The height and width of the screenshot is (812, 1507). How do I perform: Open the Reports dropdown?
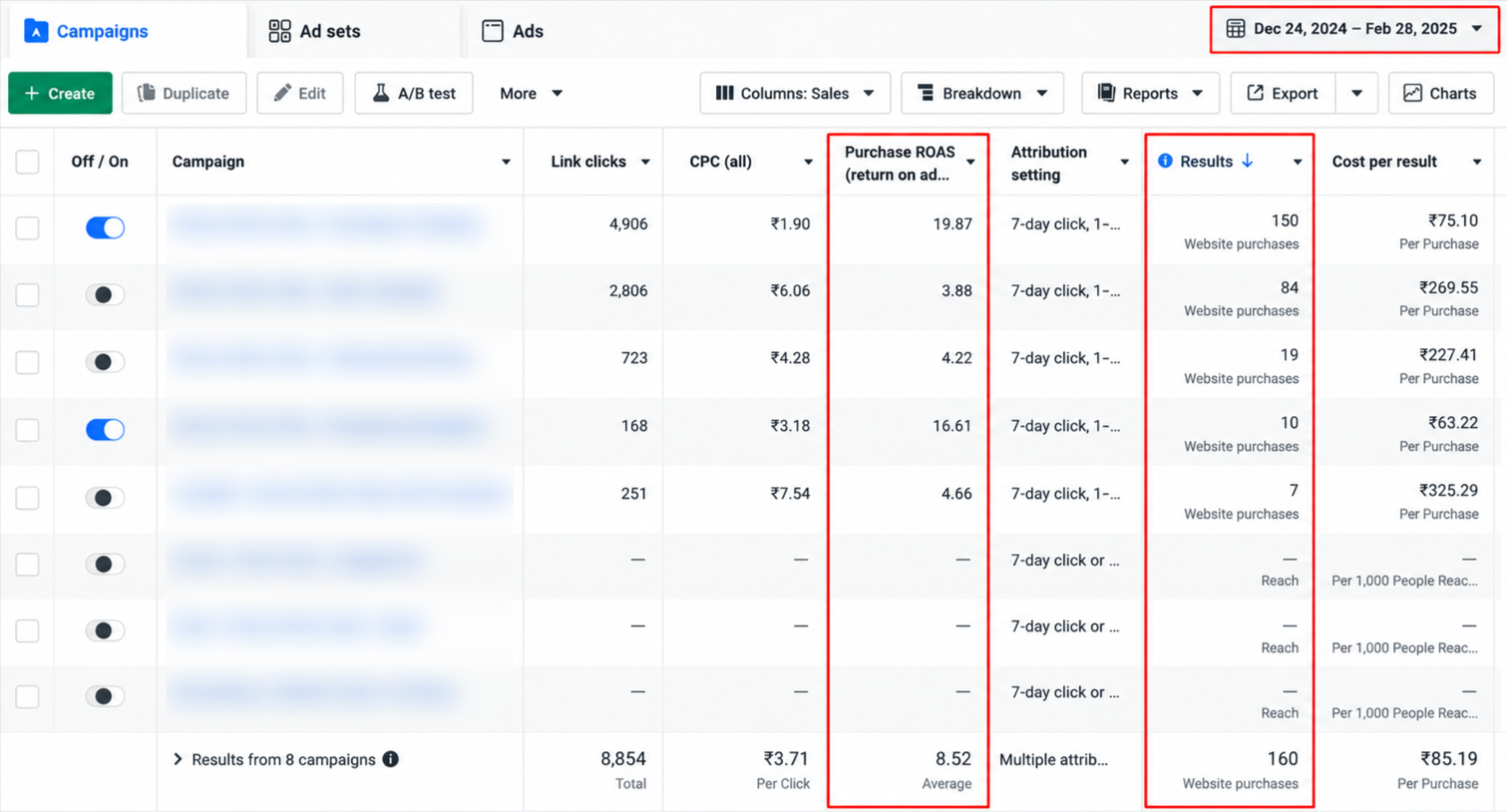(1149, 93)
